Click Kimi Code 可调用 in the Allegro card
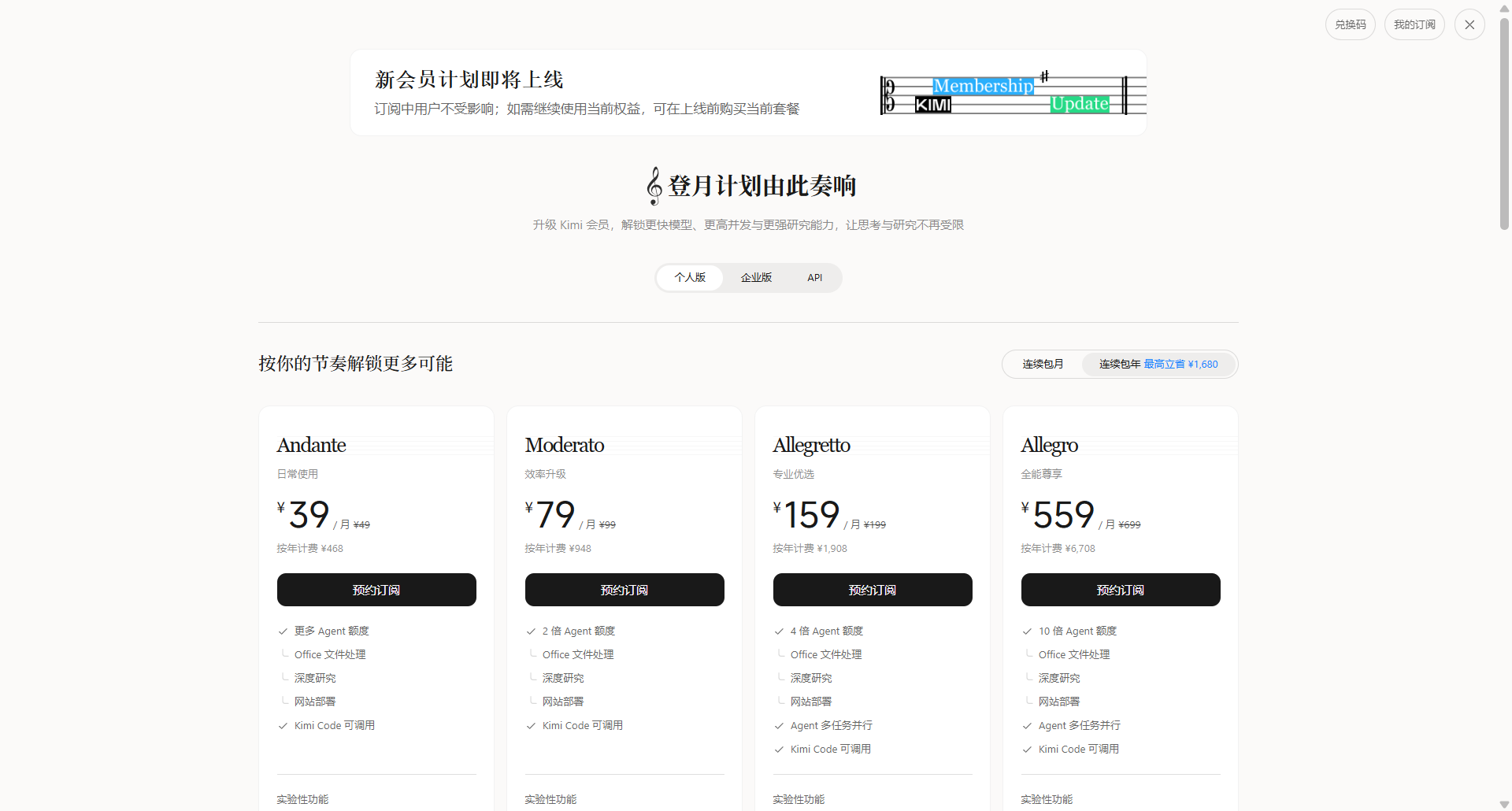Image resolution: width=1512 pixels, height=811 pixels. click(x=1079, y=749)
